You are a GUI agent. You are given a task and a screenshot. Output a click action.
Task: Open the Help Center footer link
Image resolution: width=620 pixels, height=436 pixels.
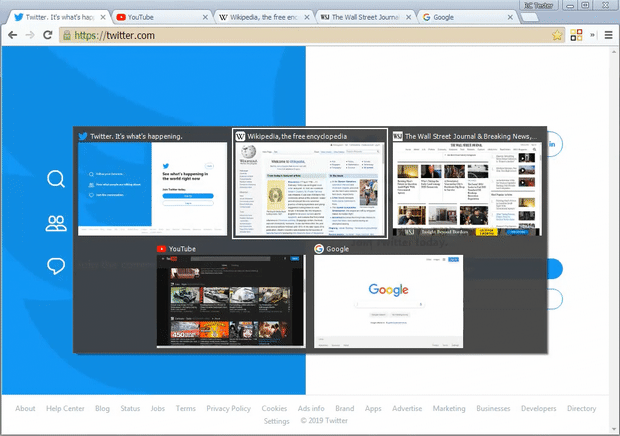pos(65,408)
